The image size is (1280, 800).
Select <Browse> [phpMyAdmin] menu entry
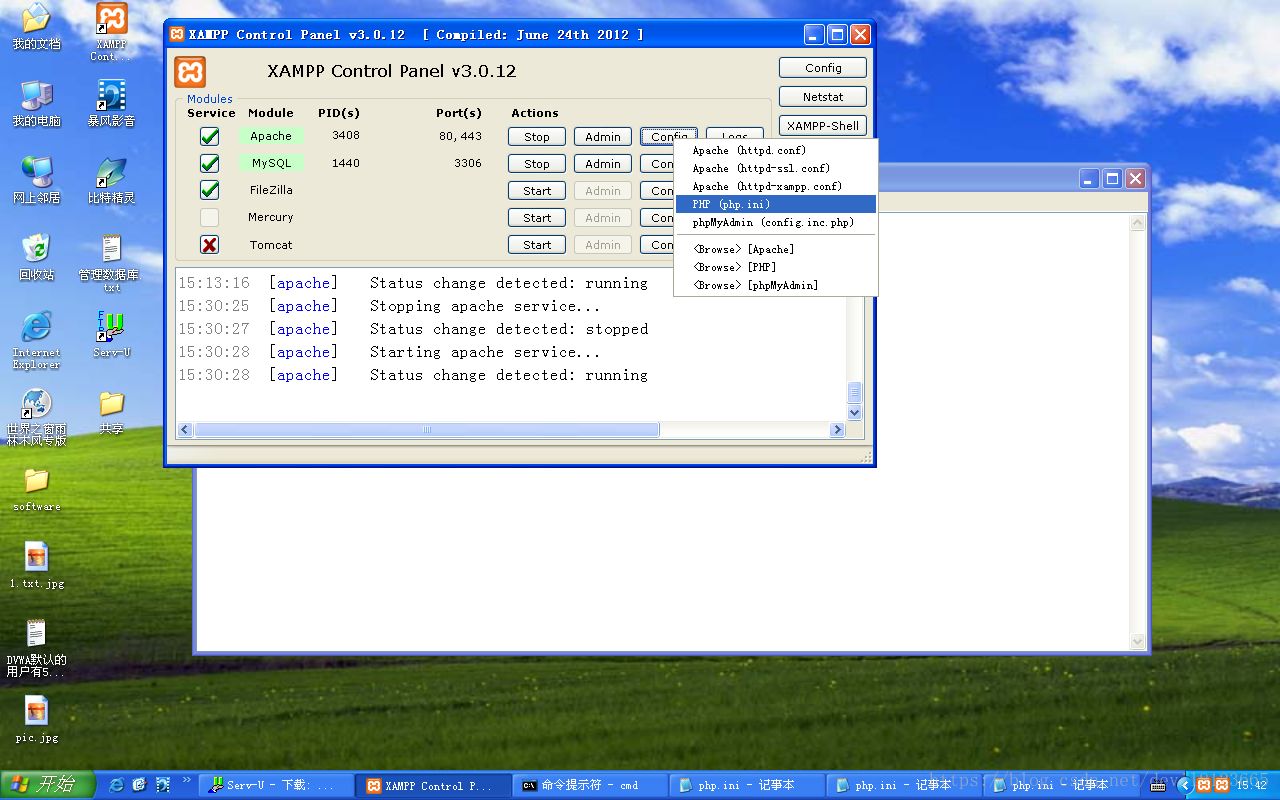[776, 285]
